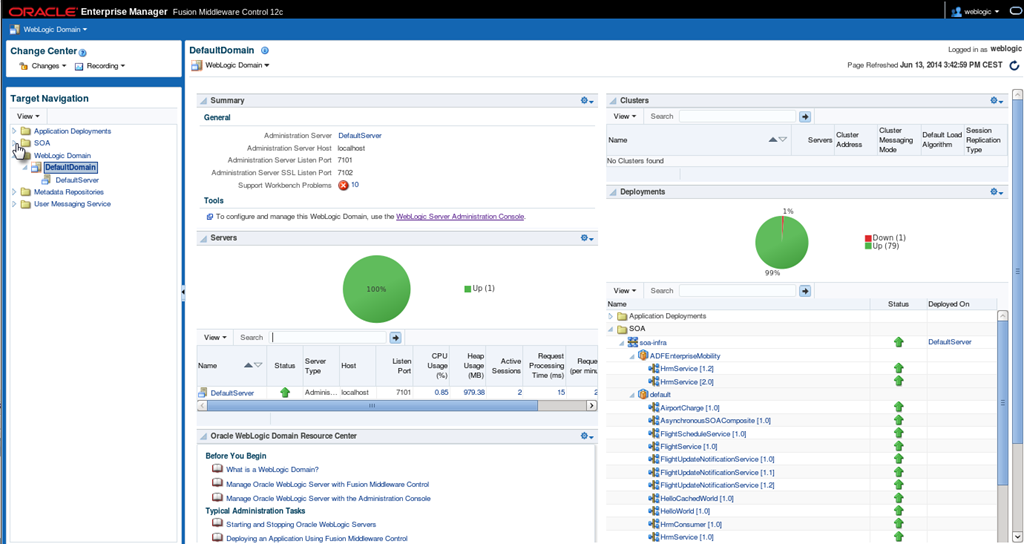Image resolution: width=1024 pixels, height=544 pixels.
Task: Open the HelloWorld [1.0] composite link
Action: (685, 511)
